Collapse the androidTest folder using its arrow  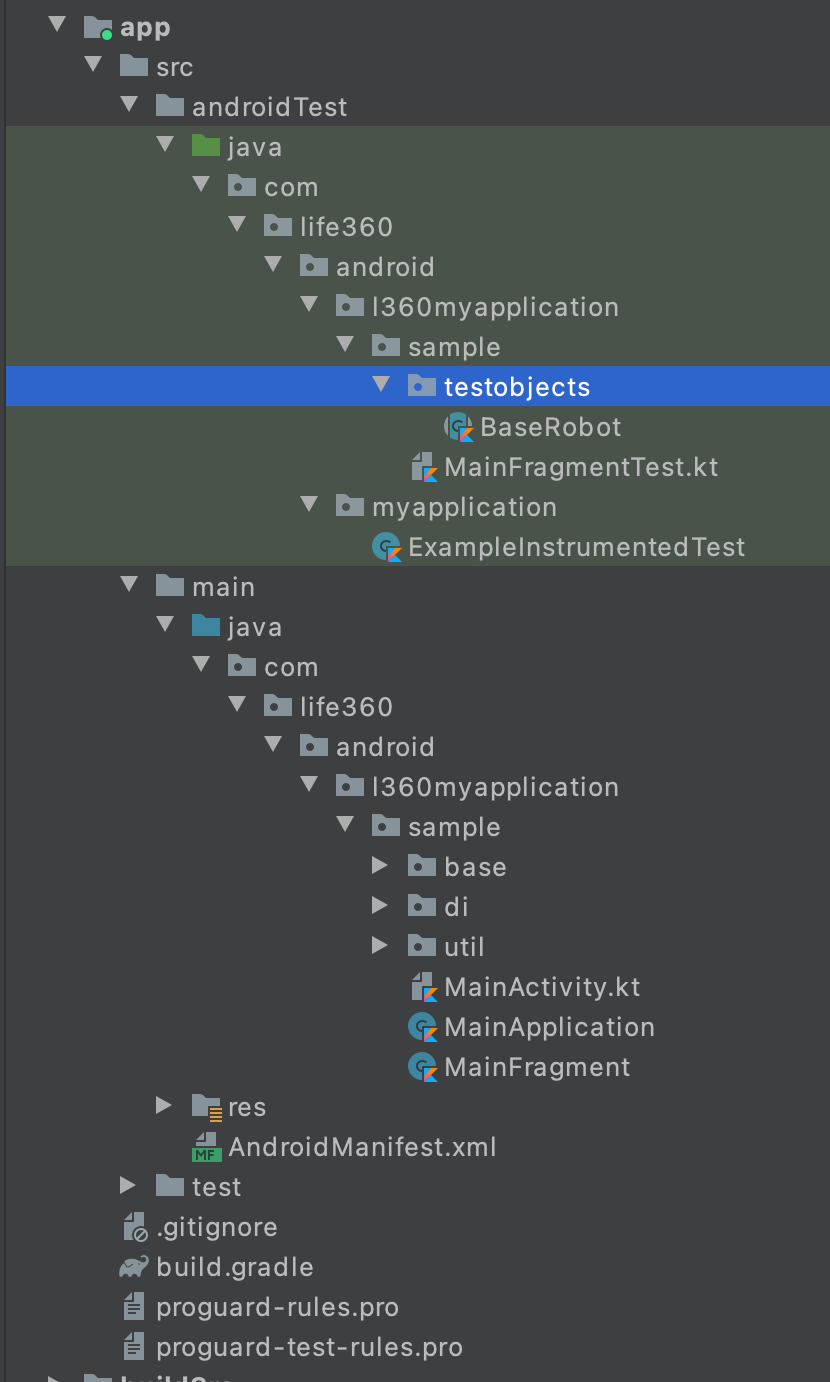pos(129,105)
